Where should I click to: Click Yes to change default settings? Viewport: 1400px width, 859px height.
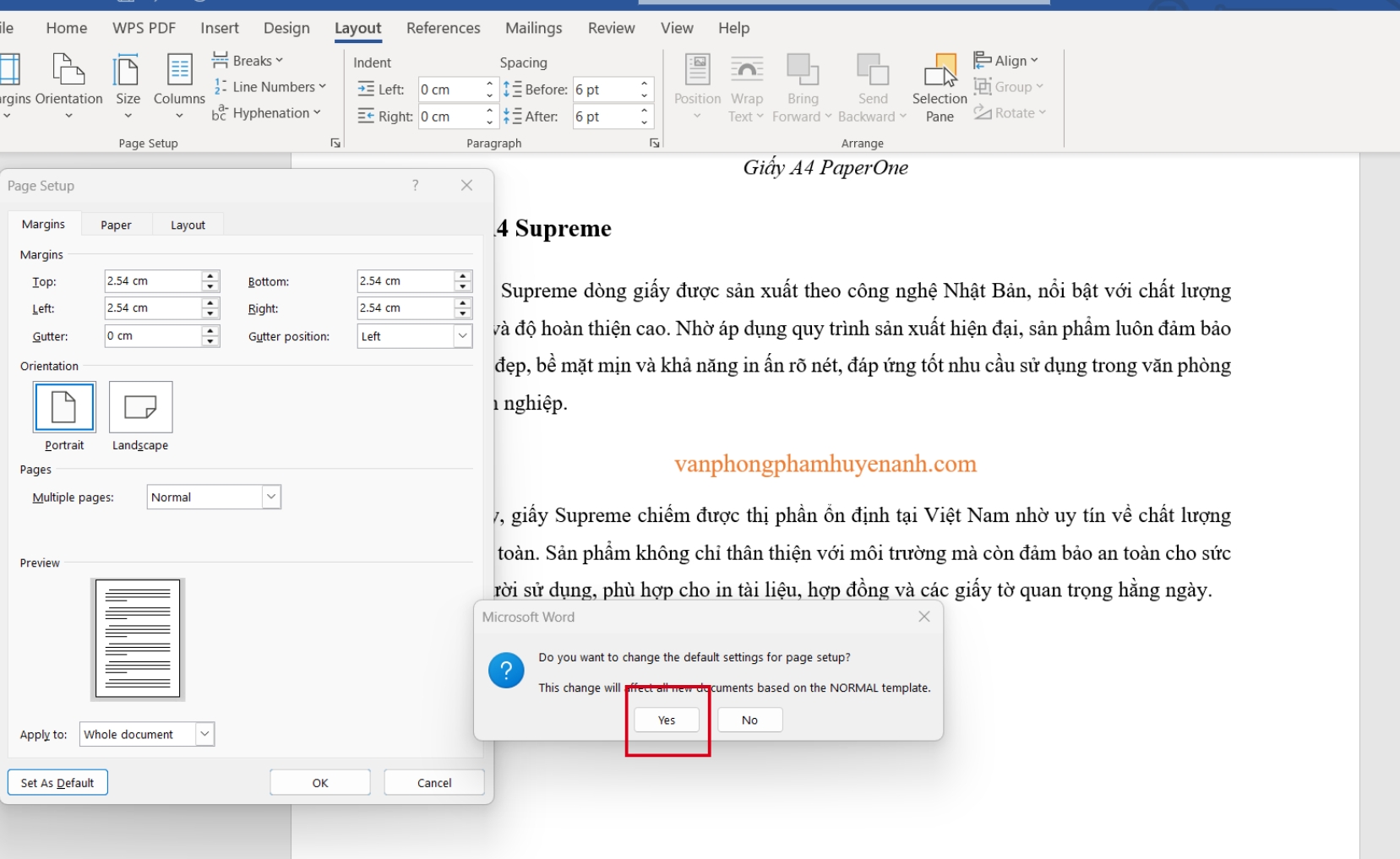point(667,720)
